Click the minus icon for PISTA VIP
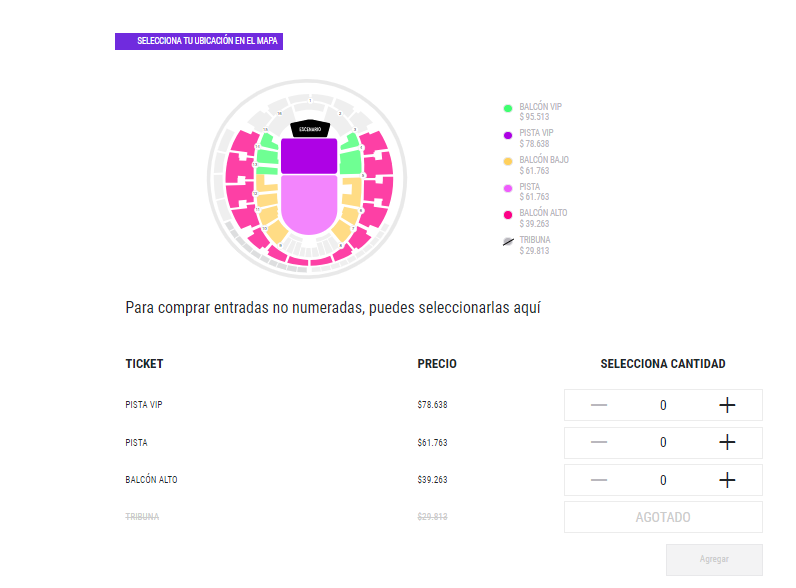This screenshot has height=588, width=796. point(599,405)
